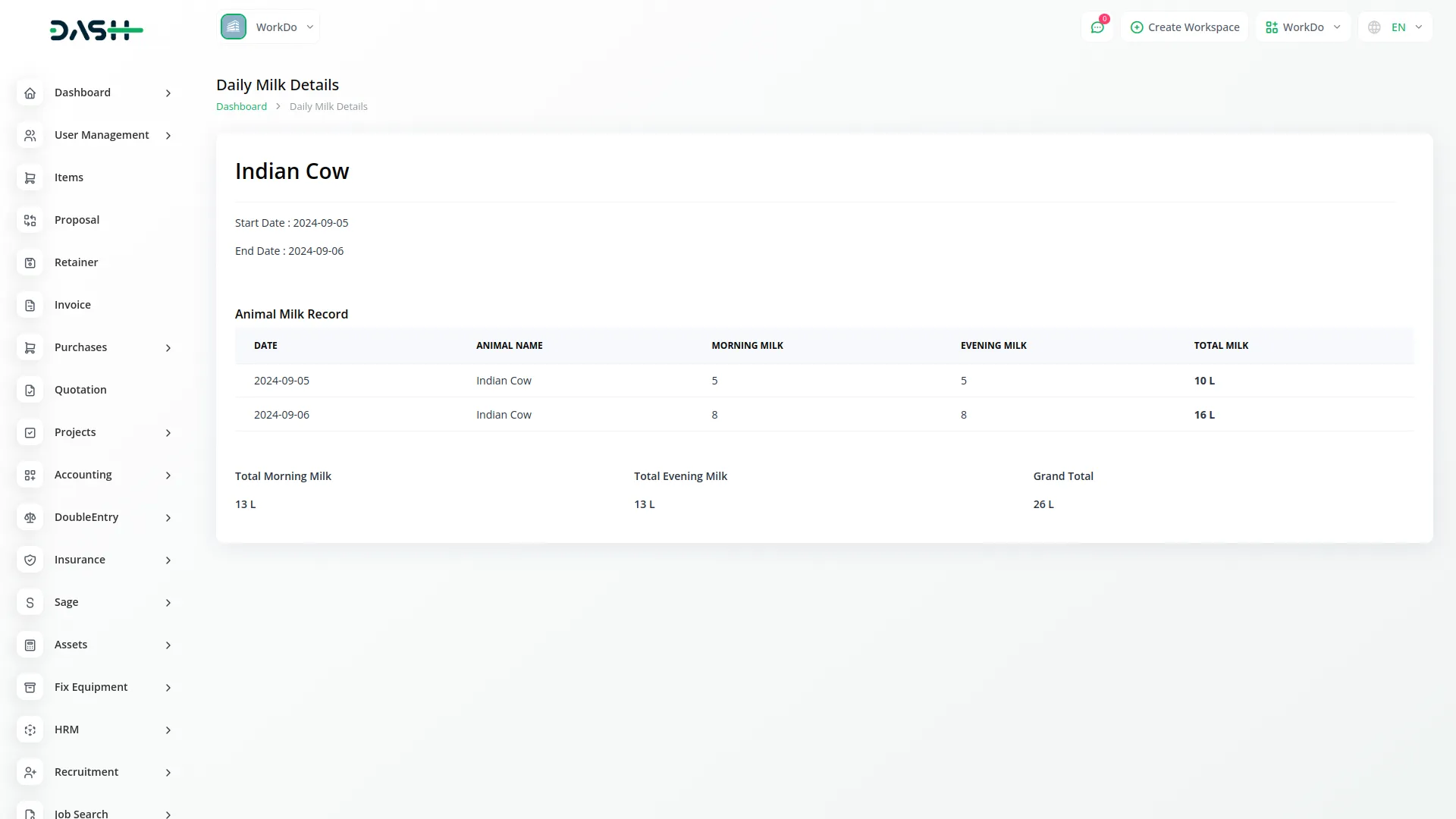Image resolution: width=1456 pixels, height=819 pixels.
Task: Click the Create Workspace button
Action: pyautogui.click(x=1185, y=27)
